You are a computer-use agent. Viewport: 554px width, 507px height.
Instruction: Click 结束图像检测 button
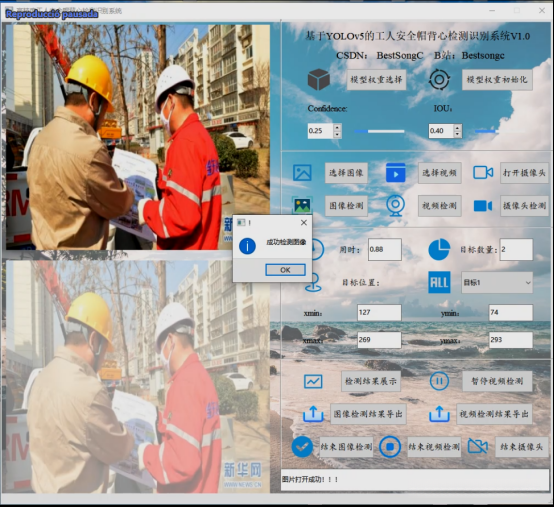(346, 447)
